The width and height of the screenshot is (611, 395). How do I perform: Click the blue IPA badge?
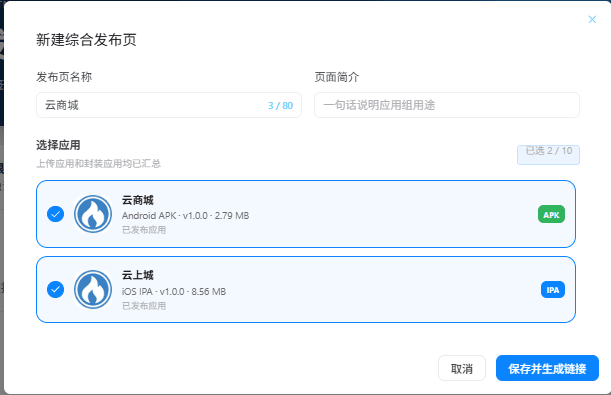(x=553, y=290)
